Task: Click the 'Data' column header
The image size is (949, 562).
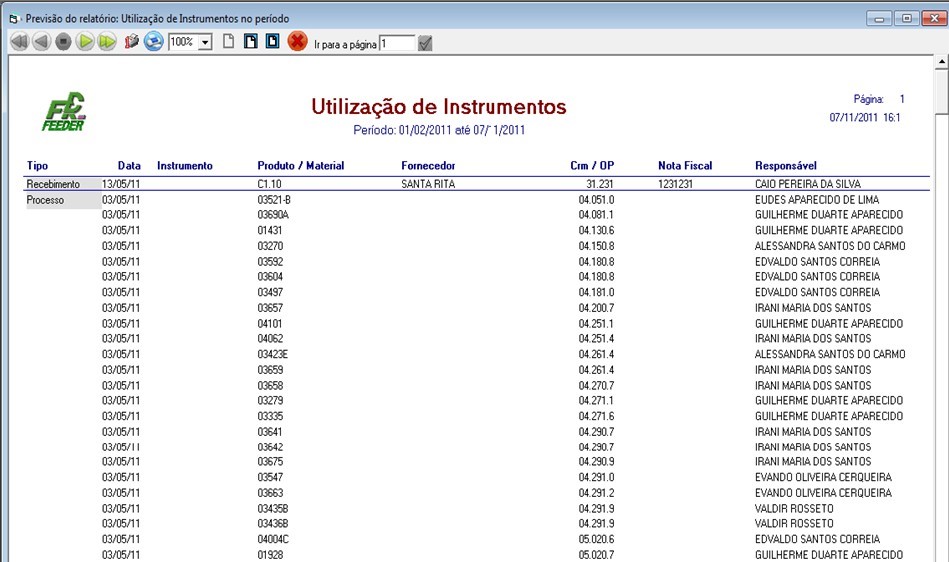Action: tap(129, 166)
